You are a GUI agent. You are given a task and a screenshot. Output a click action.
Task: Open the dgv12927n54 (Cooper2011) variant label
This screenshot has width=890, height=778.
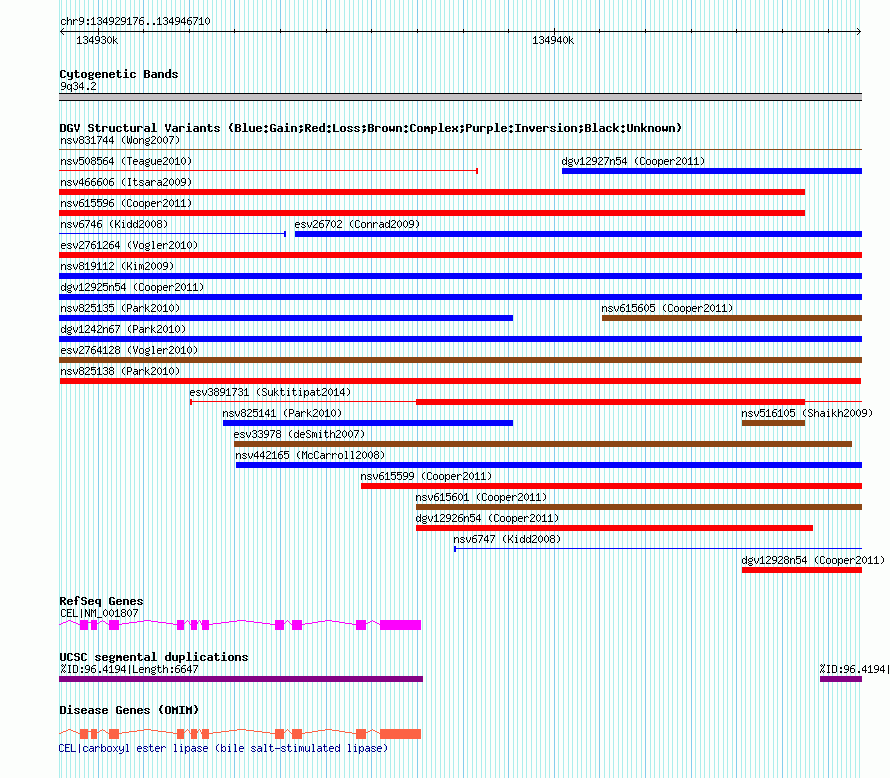[x=633, y=161]
